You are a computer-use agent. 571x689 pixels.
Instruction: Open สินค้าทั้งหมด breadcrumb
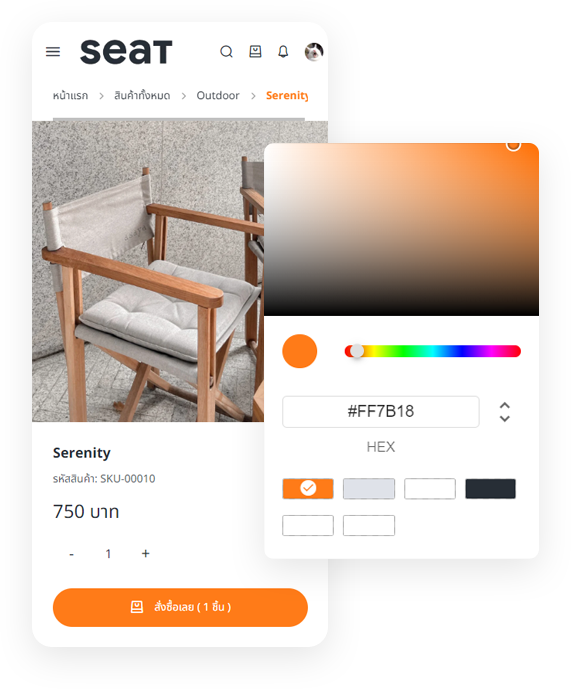[142, 95]
